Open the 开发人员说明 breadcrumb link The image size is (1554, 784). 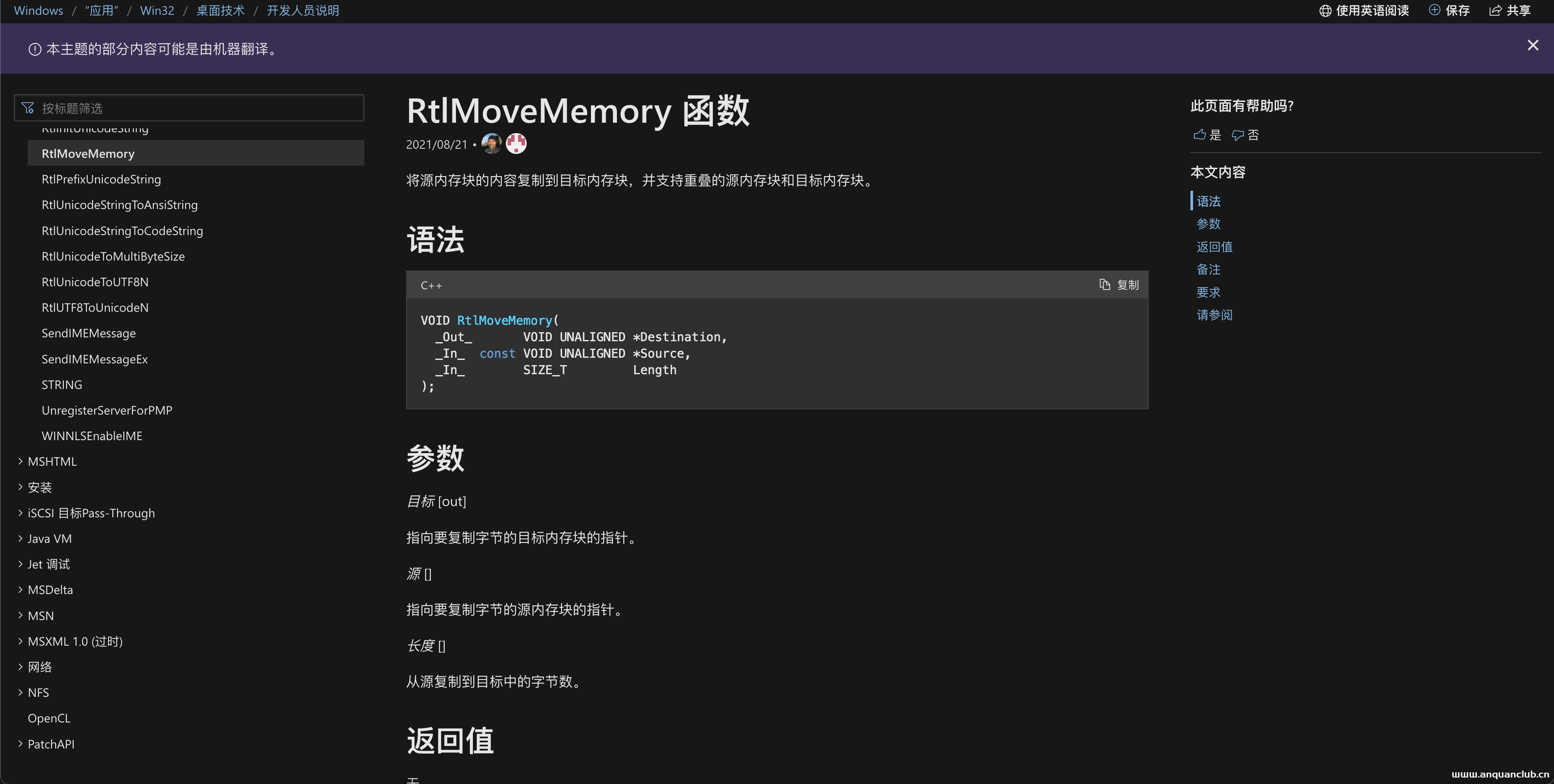303,11
